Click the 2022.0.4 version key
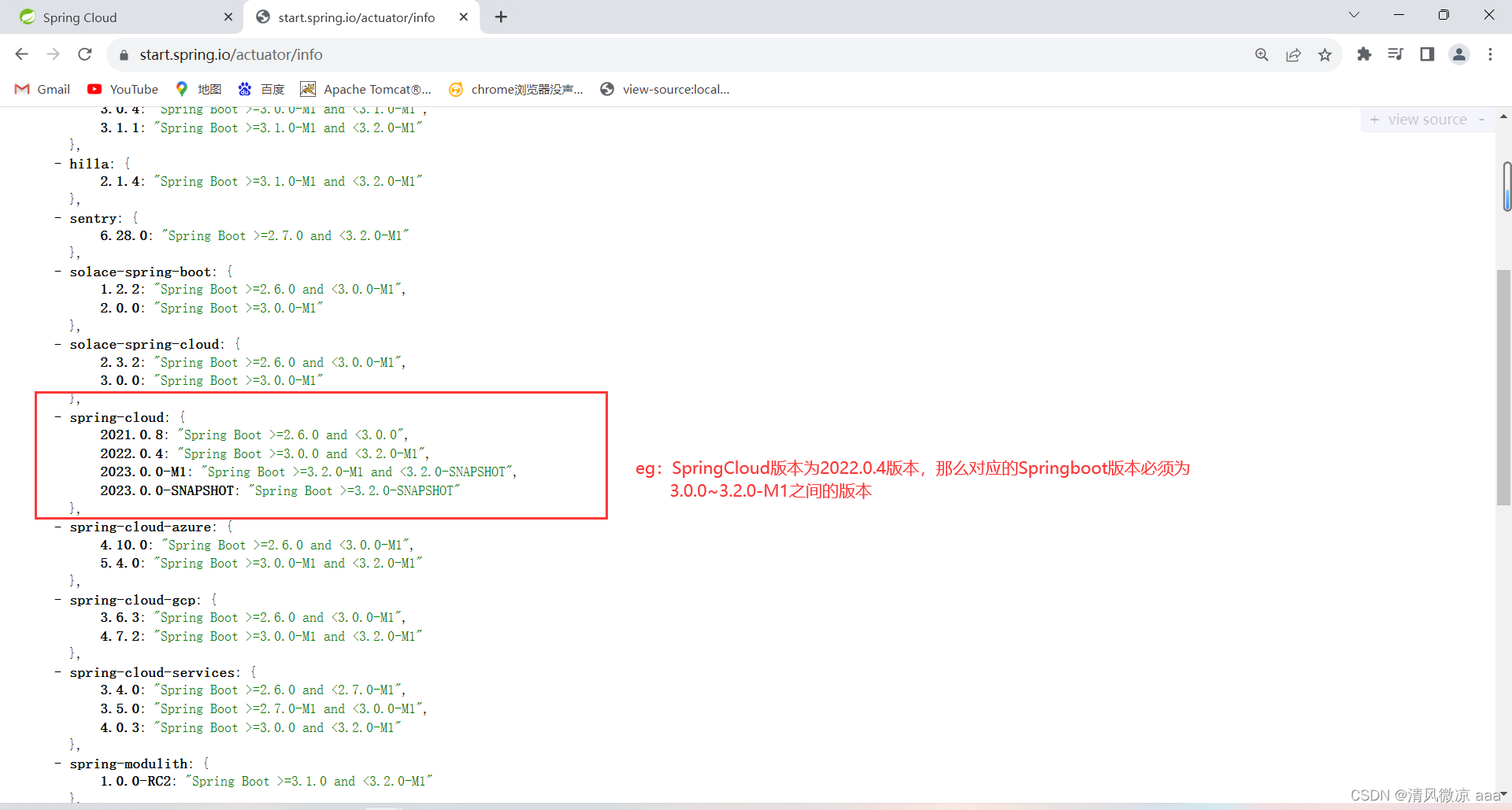The image size is (1512, 810). click(x=132, y=453)
